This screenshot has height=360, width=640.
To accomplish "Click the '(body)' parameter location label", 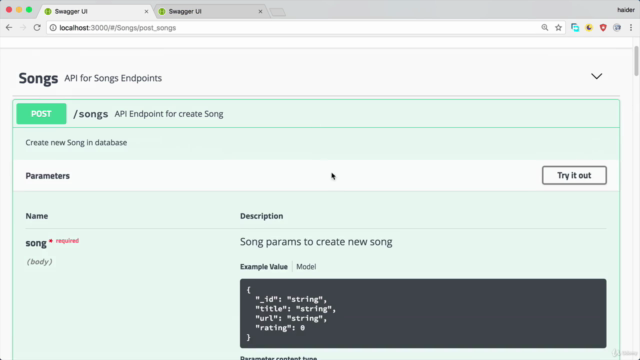I will (x=39, y=262).
